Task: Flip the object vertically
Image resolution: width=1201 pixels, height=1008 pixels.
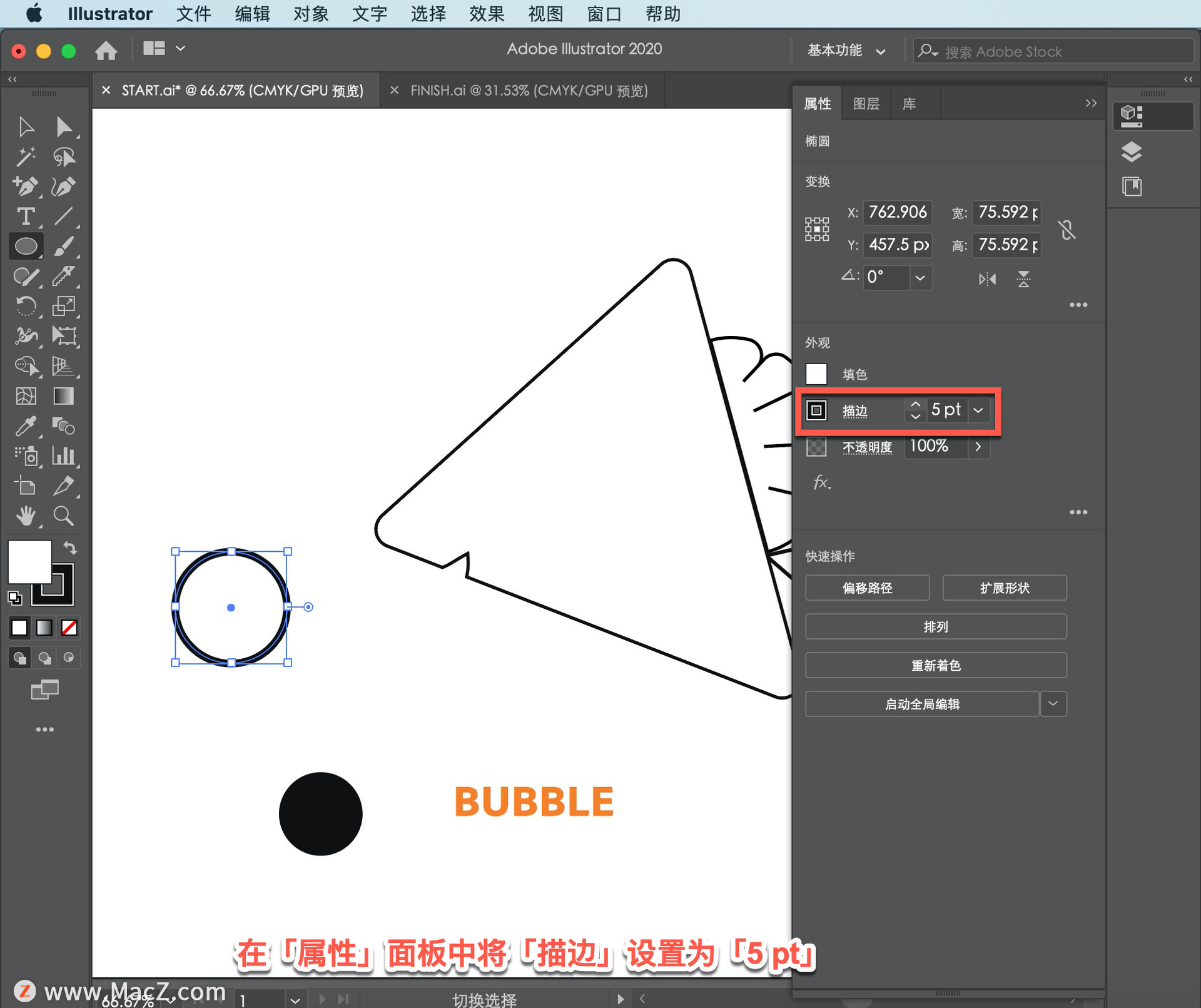Action: (x=1024, y=279)
